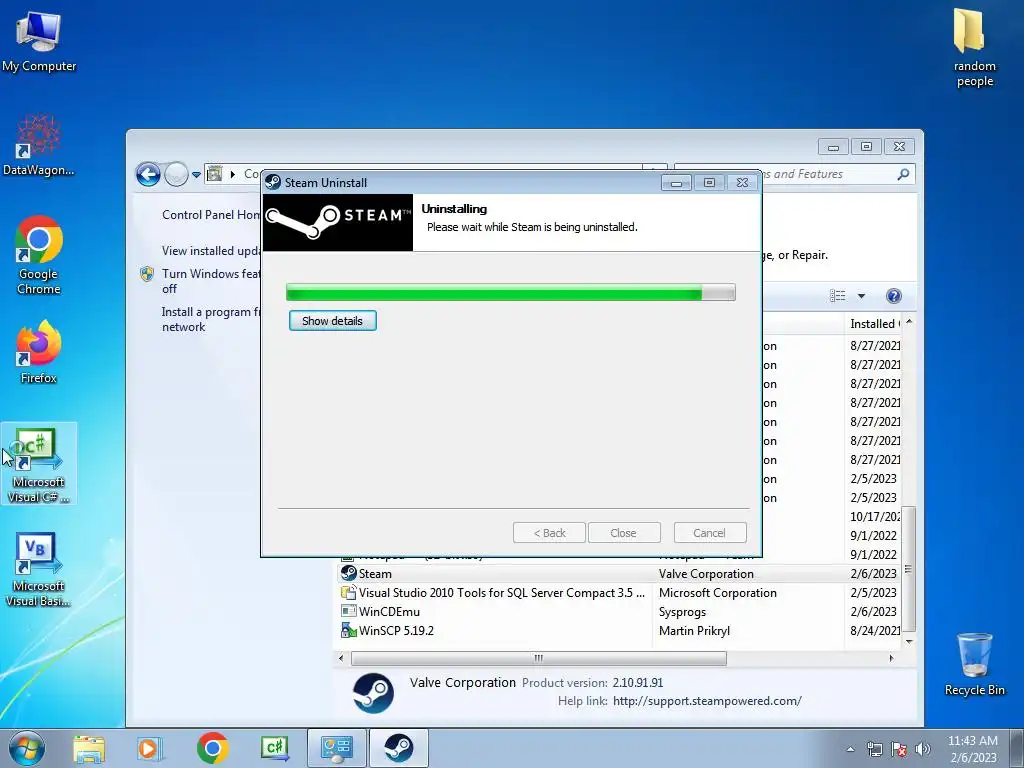Open Windows Explorer from taskbar
1024x768 pixels.
[x=89, y=748]
